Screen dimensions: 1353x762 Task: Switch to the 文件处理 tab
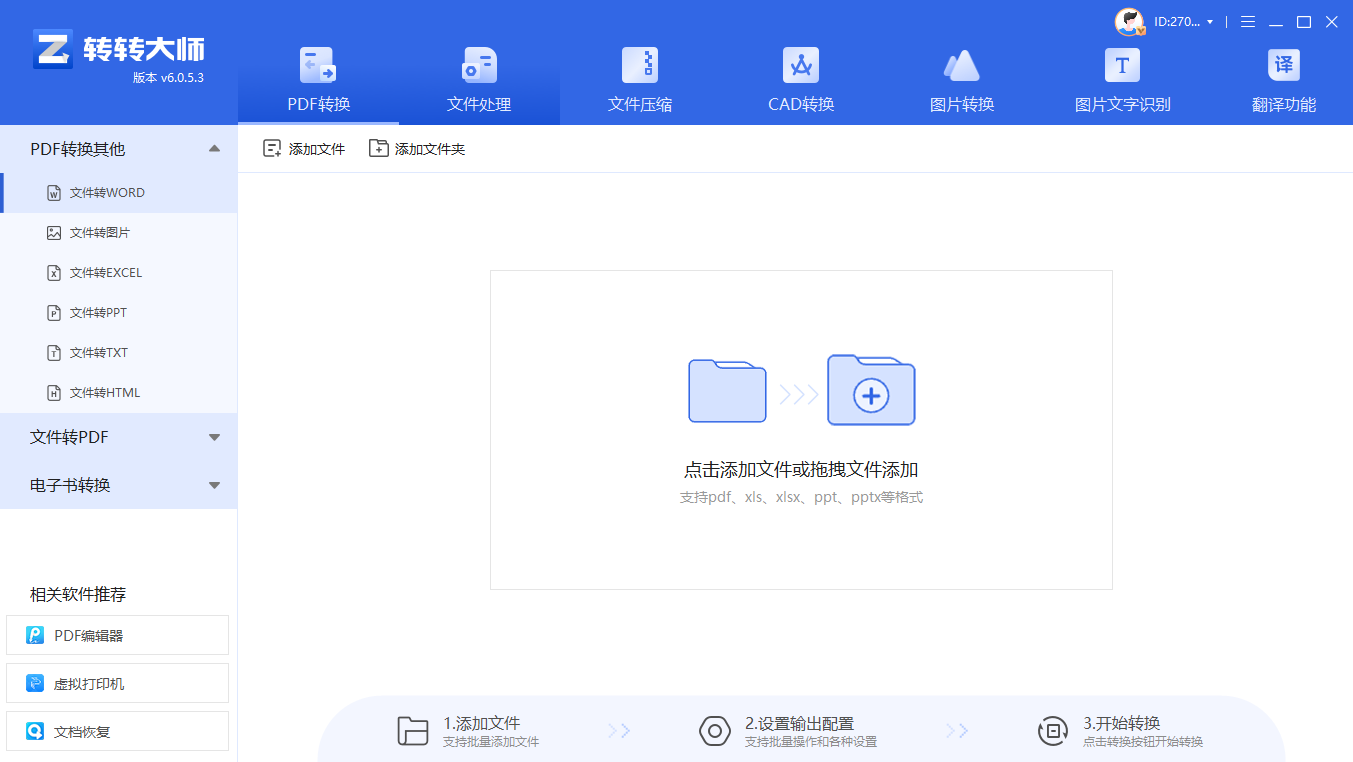[x=479, y=75]
